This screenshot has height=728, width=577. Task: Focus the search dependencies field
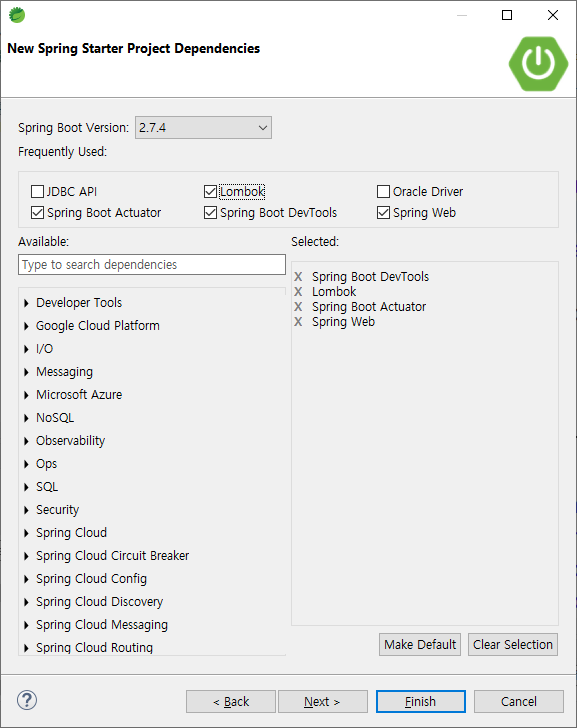152,265
